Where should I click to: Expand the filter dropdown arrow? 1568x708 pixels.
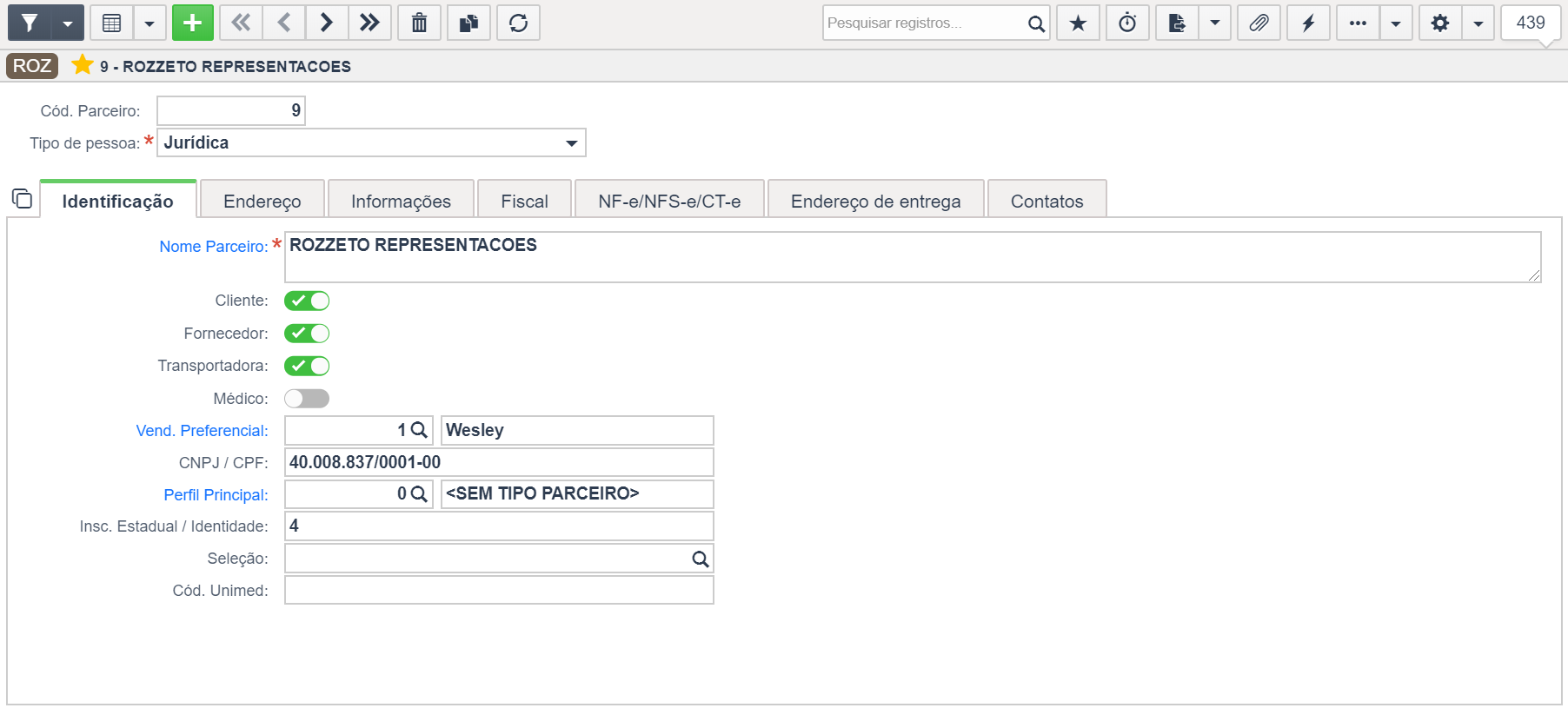(68, 23)
